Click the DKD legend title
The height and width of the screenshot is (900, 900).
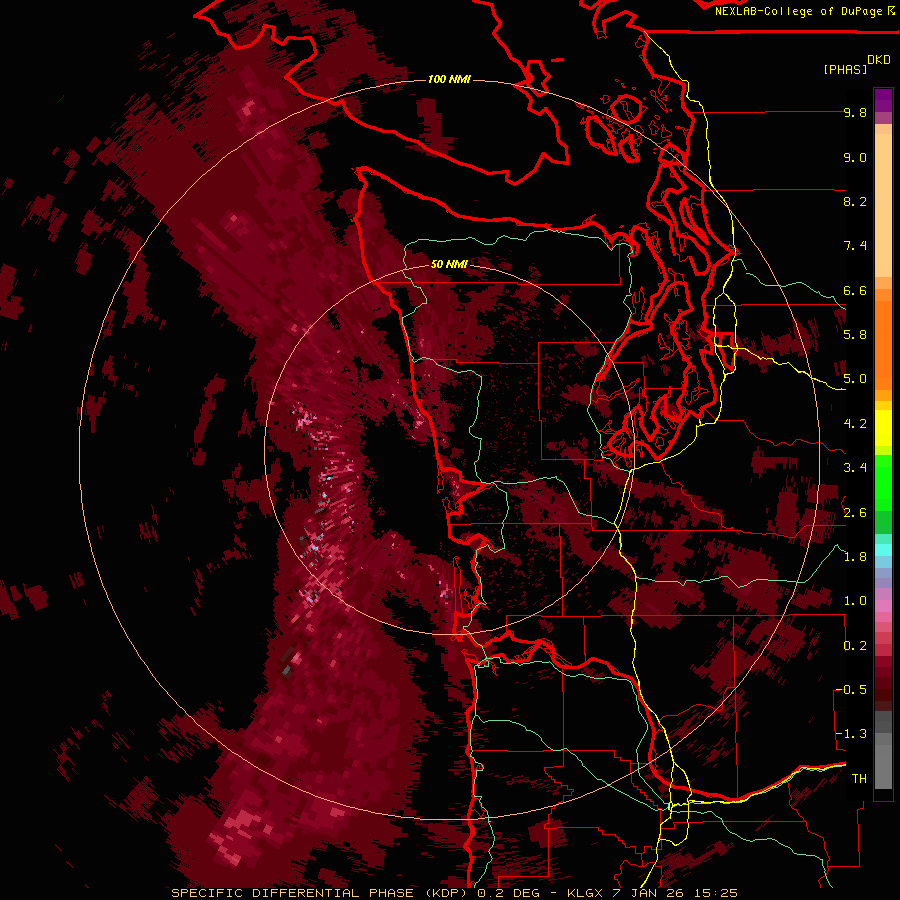[x=879, y=60]
